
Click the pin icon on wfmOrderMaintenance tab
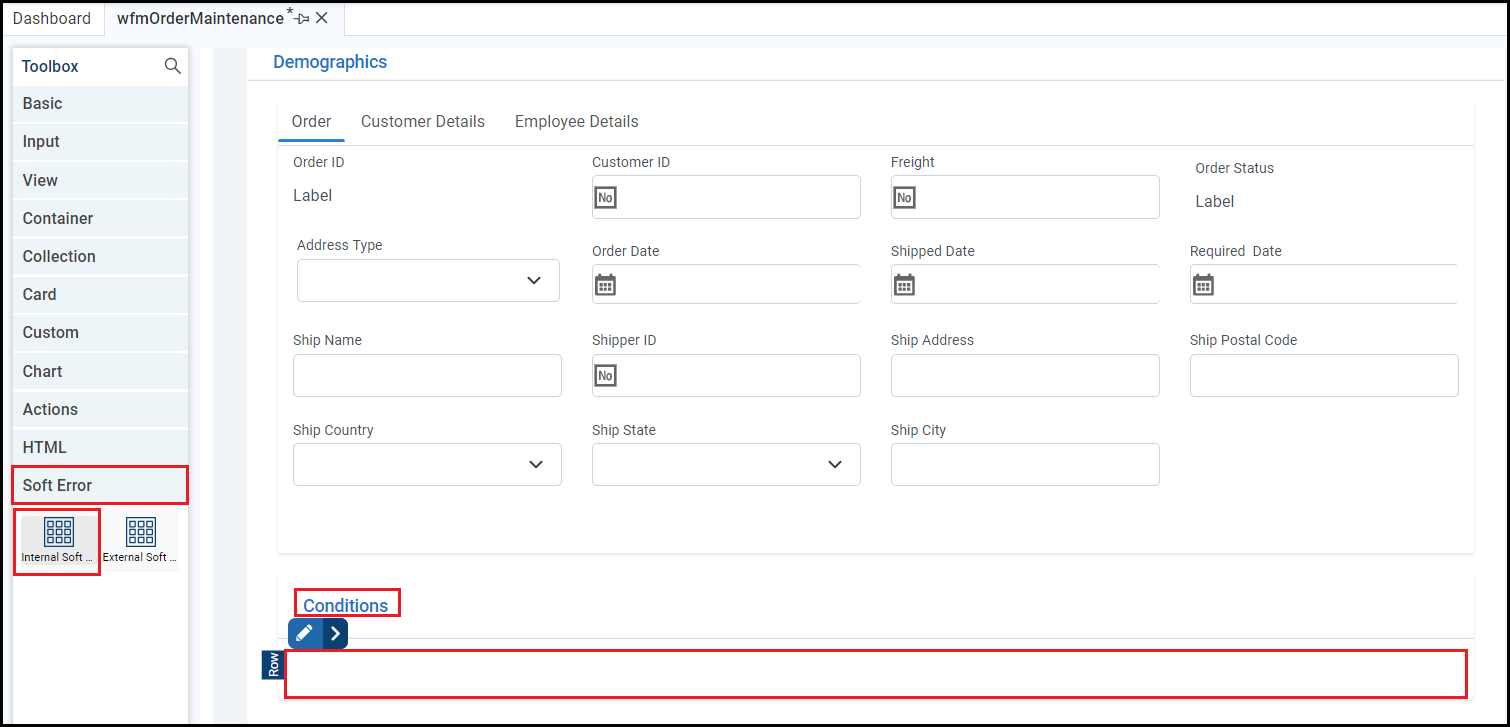tap(302, 18)
